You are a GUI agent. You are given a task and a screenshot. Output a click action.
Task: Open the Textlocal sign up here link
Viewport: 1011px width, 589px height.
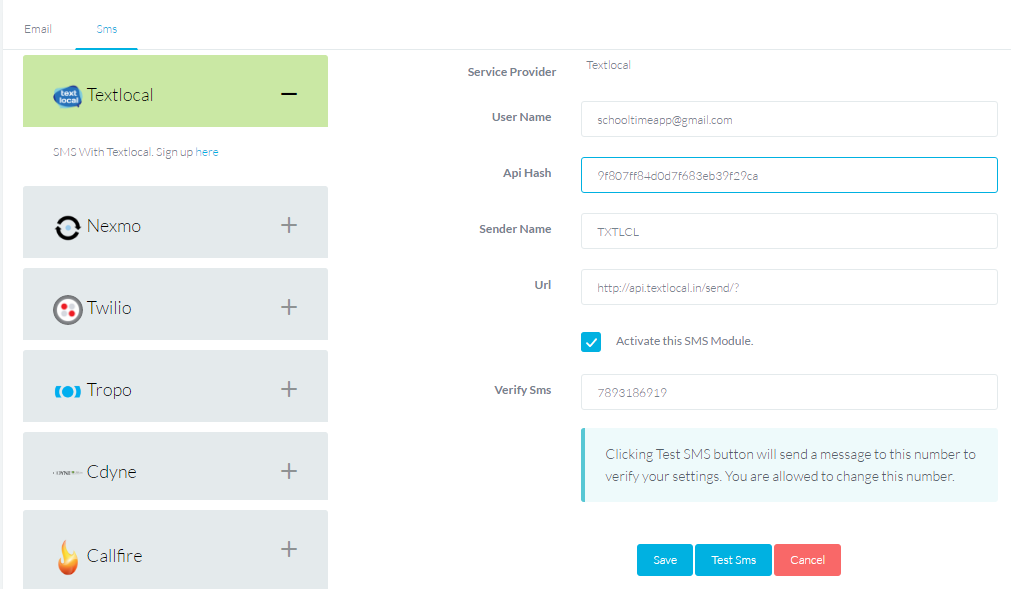[207, 152]
